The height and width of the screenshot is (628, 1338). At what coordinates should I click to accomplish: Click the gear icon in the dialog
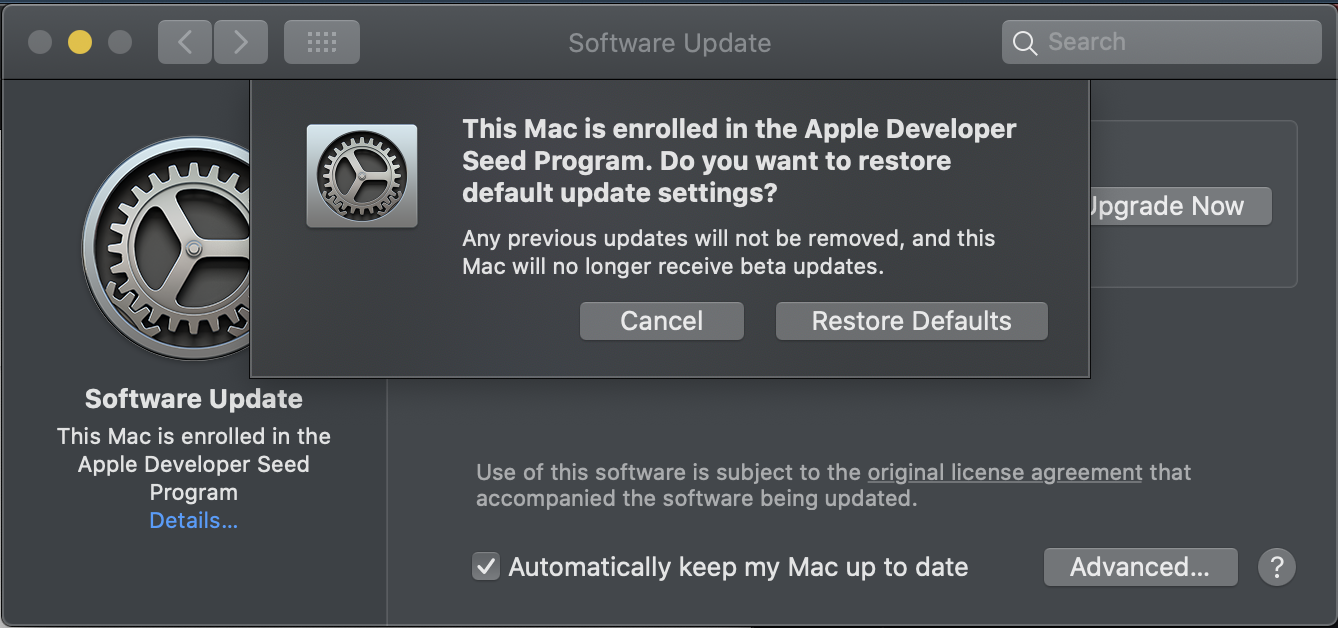pyautogui.click(x=362, y=176)
